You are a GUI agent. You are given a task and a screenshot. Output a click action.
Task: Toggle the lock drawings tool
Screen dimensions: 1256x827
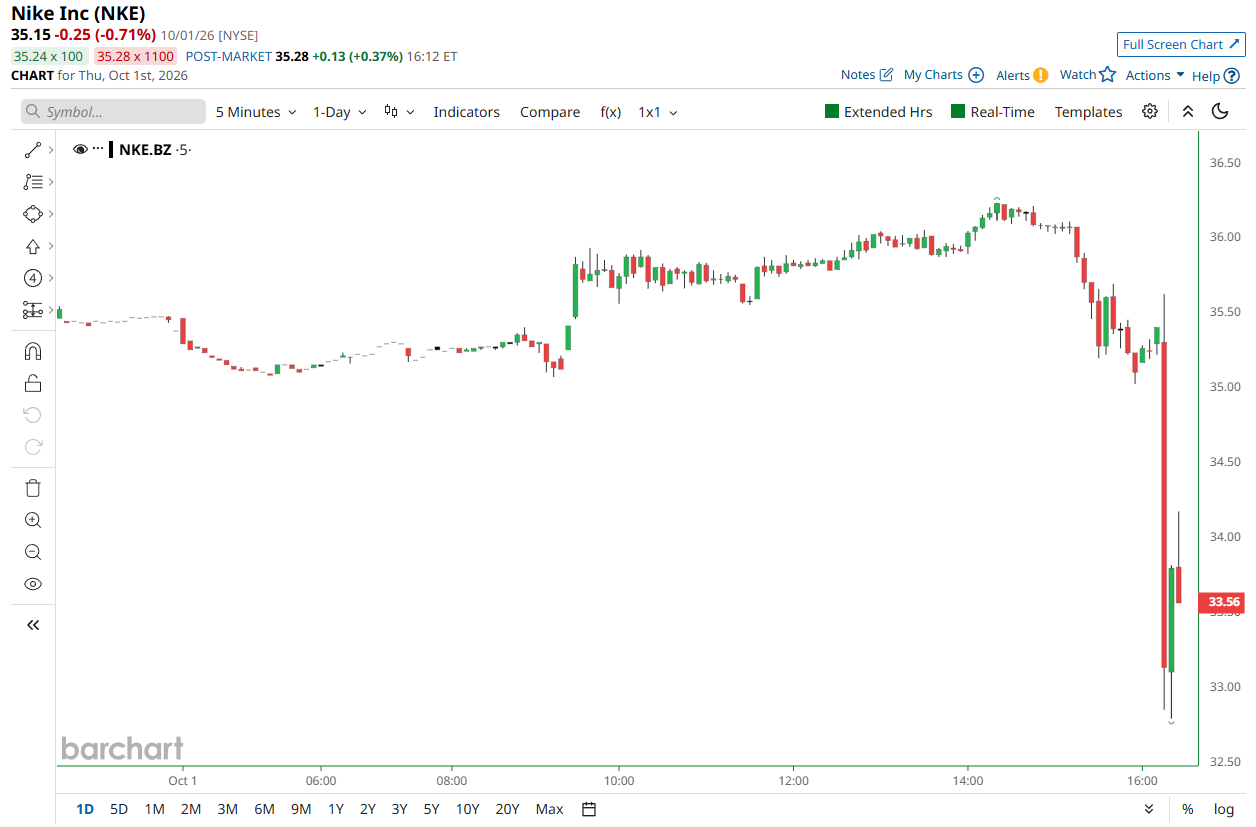[33, 383]
